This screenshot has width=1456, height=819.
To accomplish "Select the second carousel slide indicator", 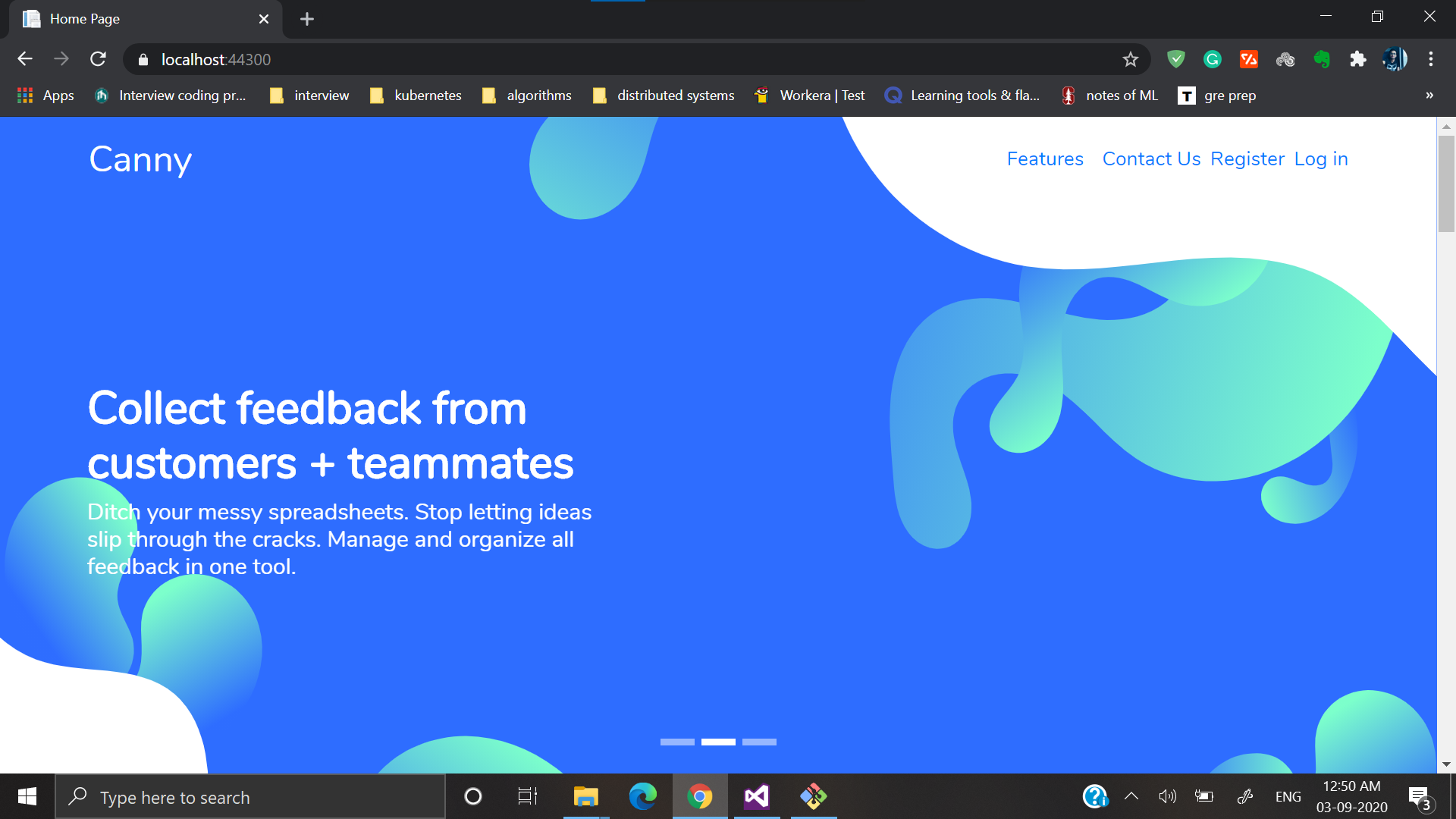I will tap(718, 742).
